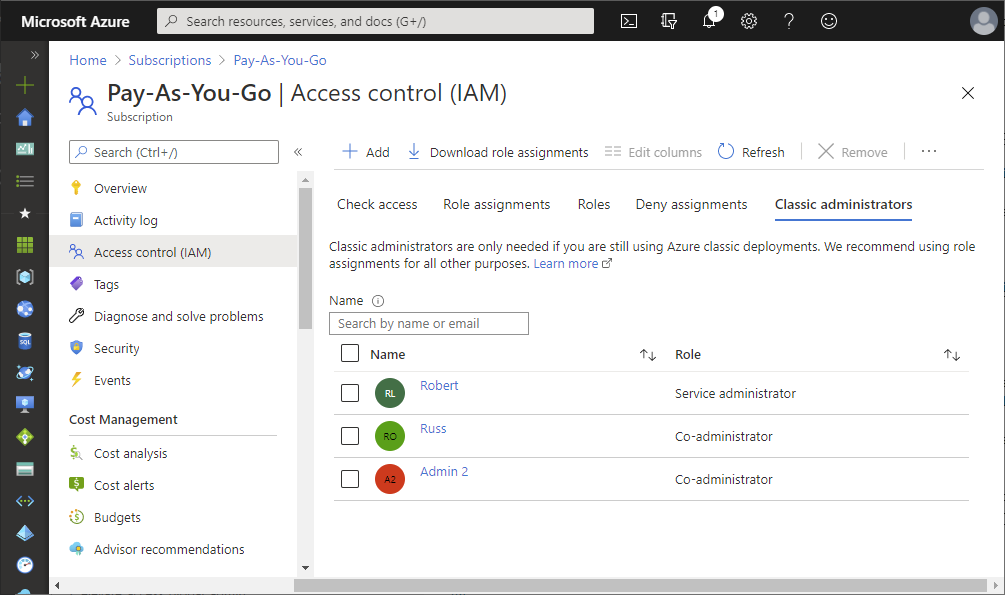Expand the left portal menu chevrons
Image resolution: width=1005 pixels, height=595 pixels.
point(34,55)
